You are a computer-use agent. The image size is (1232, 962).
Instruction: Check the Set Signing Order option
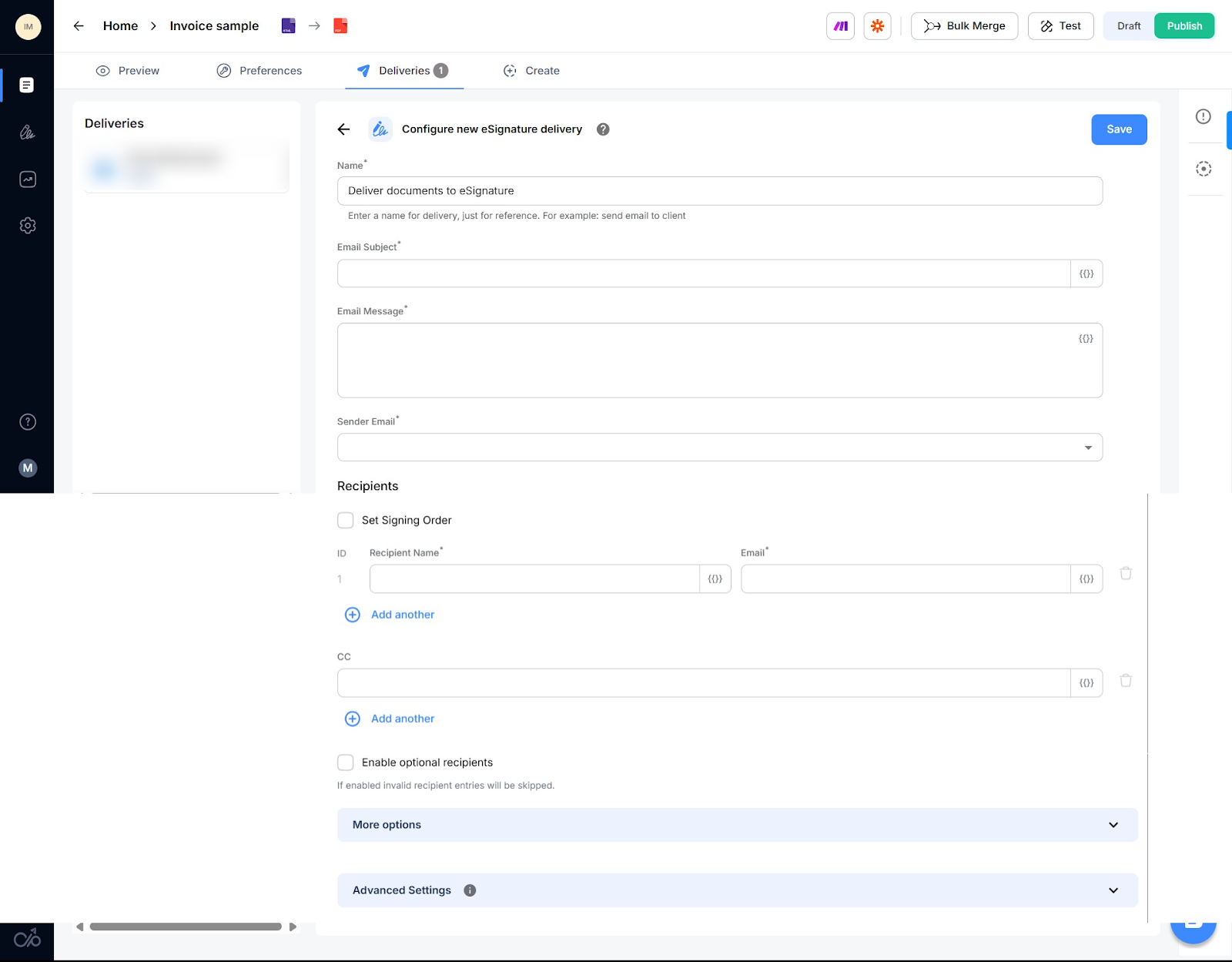(345, 520)
